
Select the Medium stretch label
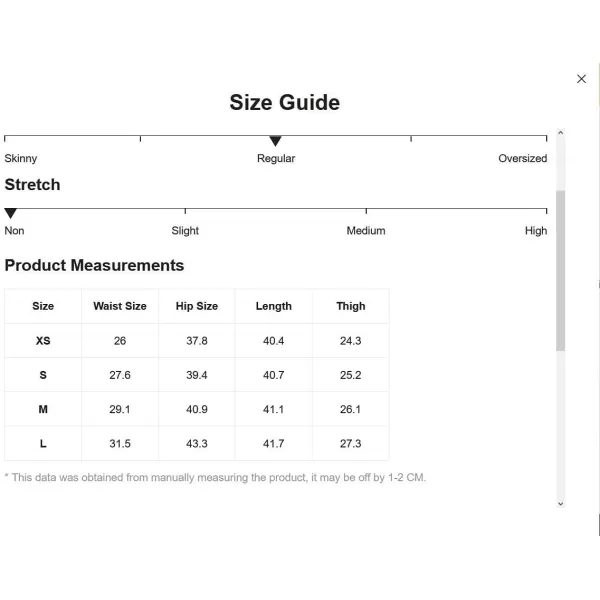click(x=366, y=231)
